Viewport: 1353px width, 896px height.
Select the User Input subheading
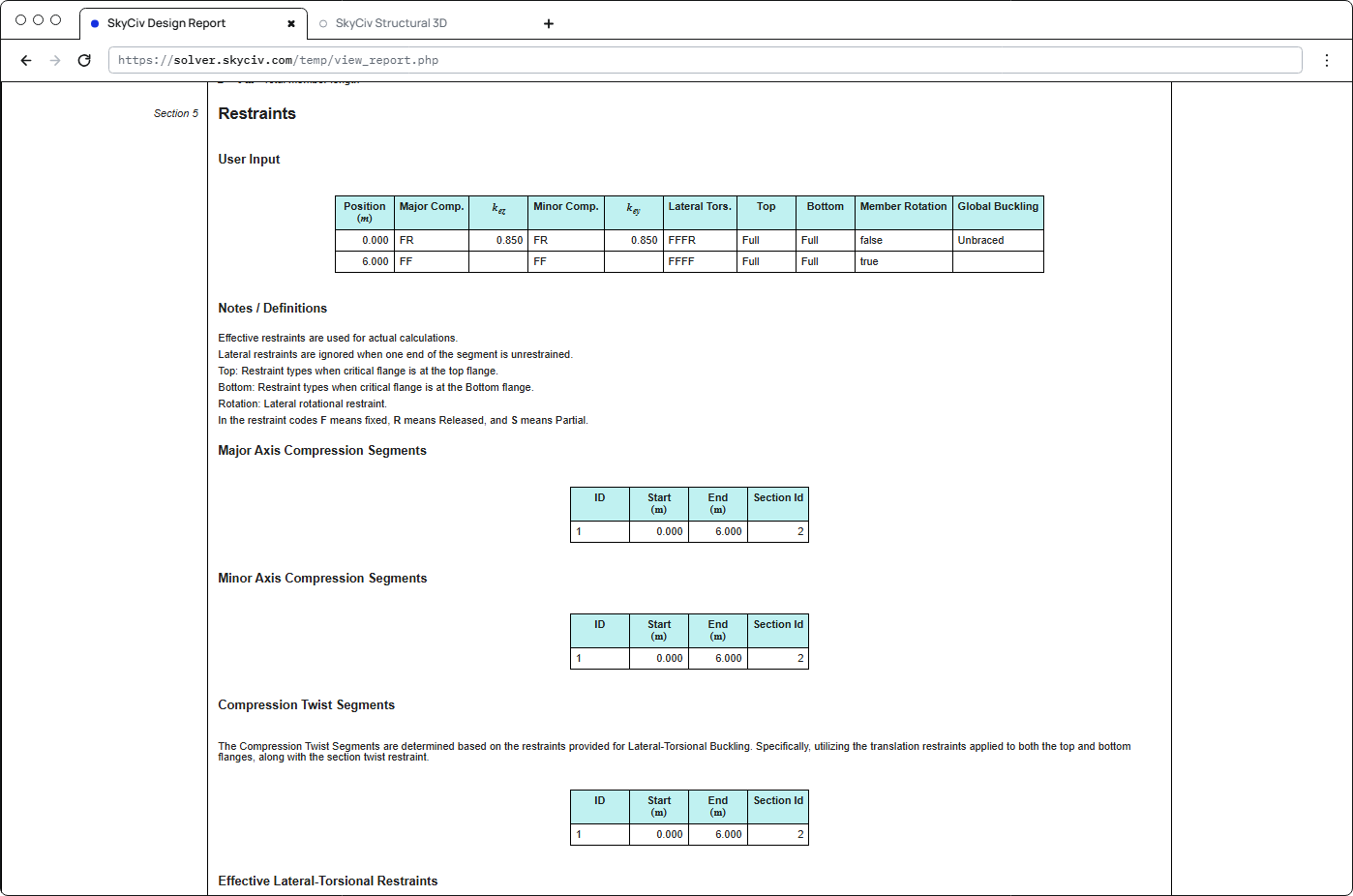click(x=249, y=160)
